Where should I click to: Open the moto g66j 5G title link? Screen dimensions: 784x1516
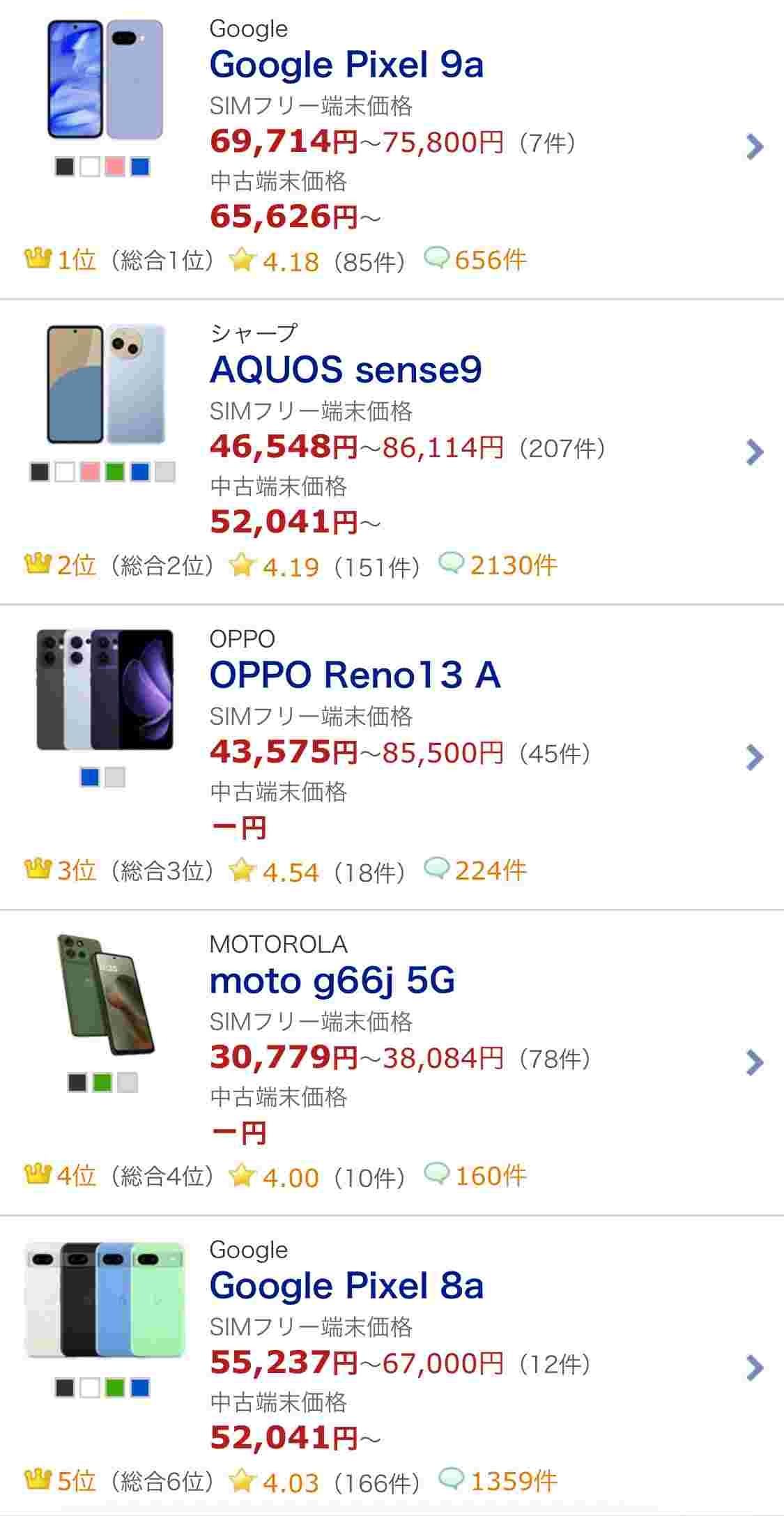[332, 981]
